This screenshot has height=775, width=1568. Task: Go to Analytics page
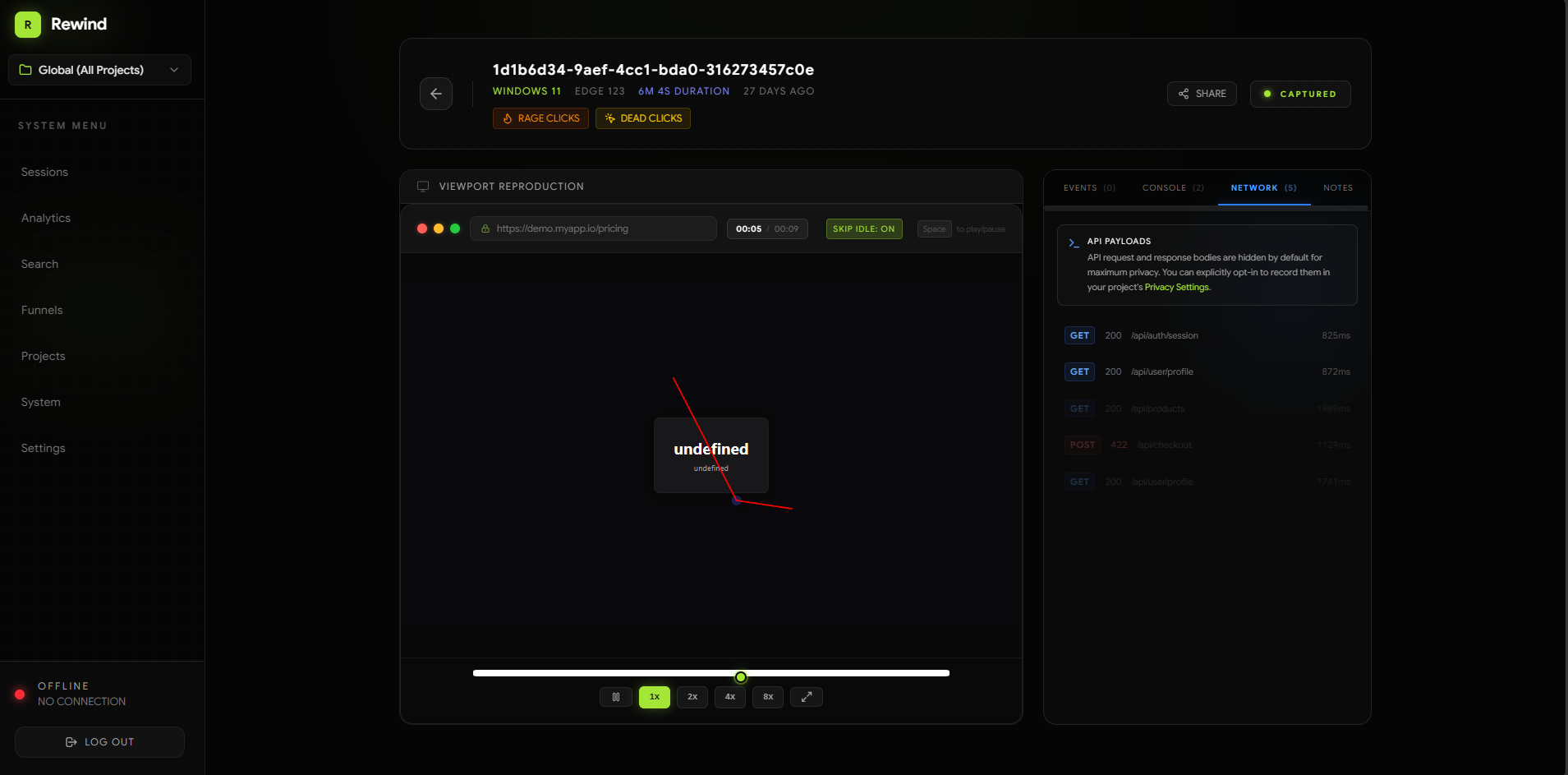(46, 218)
